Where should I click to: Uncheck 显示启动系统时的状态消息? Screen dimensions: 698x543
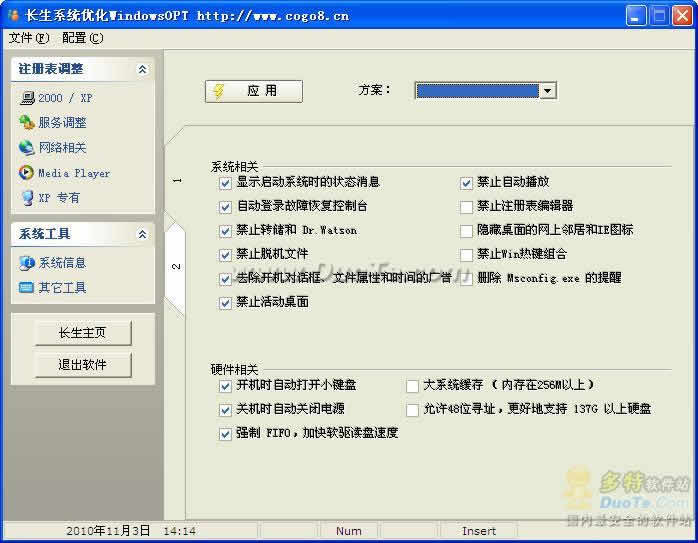coord(226,183)
